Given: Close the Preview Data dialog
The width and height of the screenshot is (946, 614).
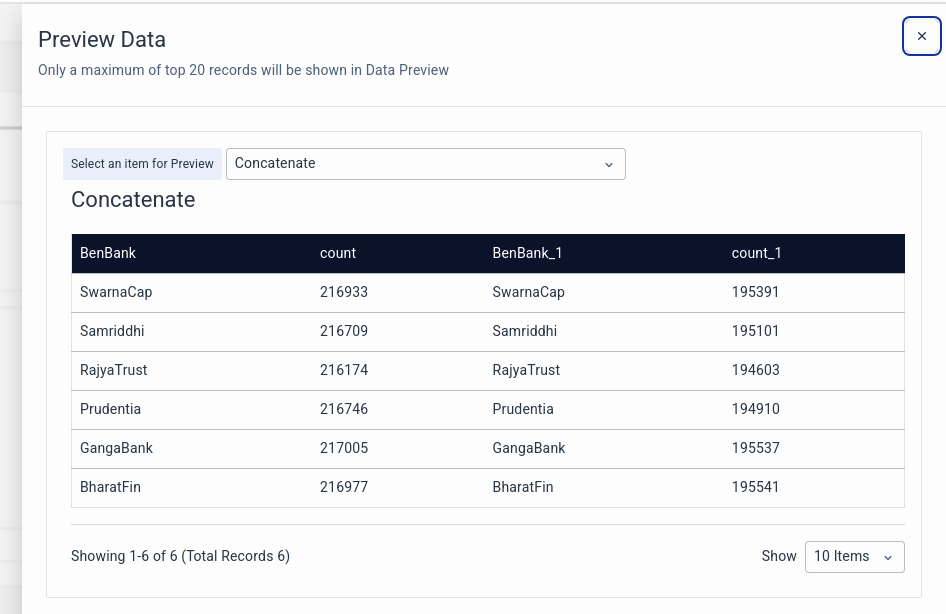Looking at the screenshot, I should pyautogui.click(x=921, y=36).
